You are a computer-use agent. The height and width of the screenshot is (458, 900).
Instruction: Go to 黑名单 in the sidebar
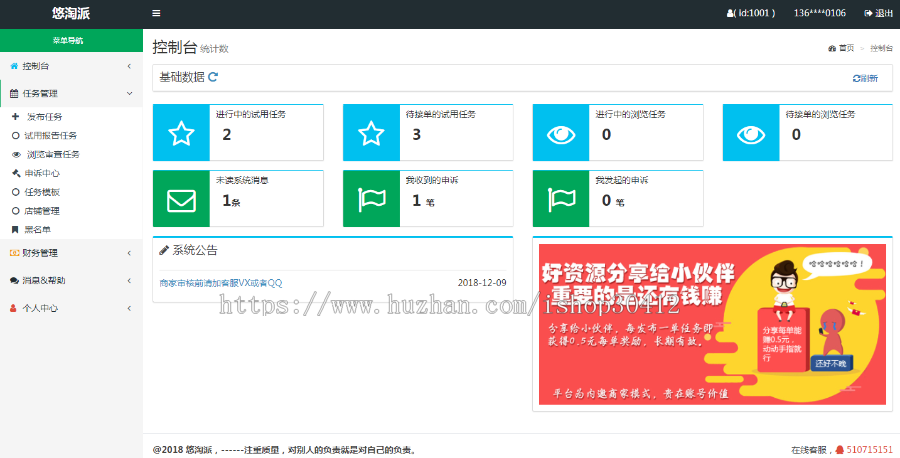click(x=37, y=229)
